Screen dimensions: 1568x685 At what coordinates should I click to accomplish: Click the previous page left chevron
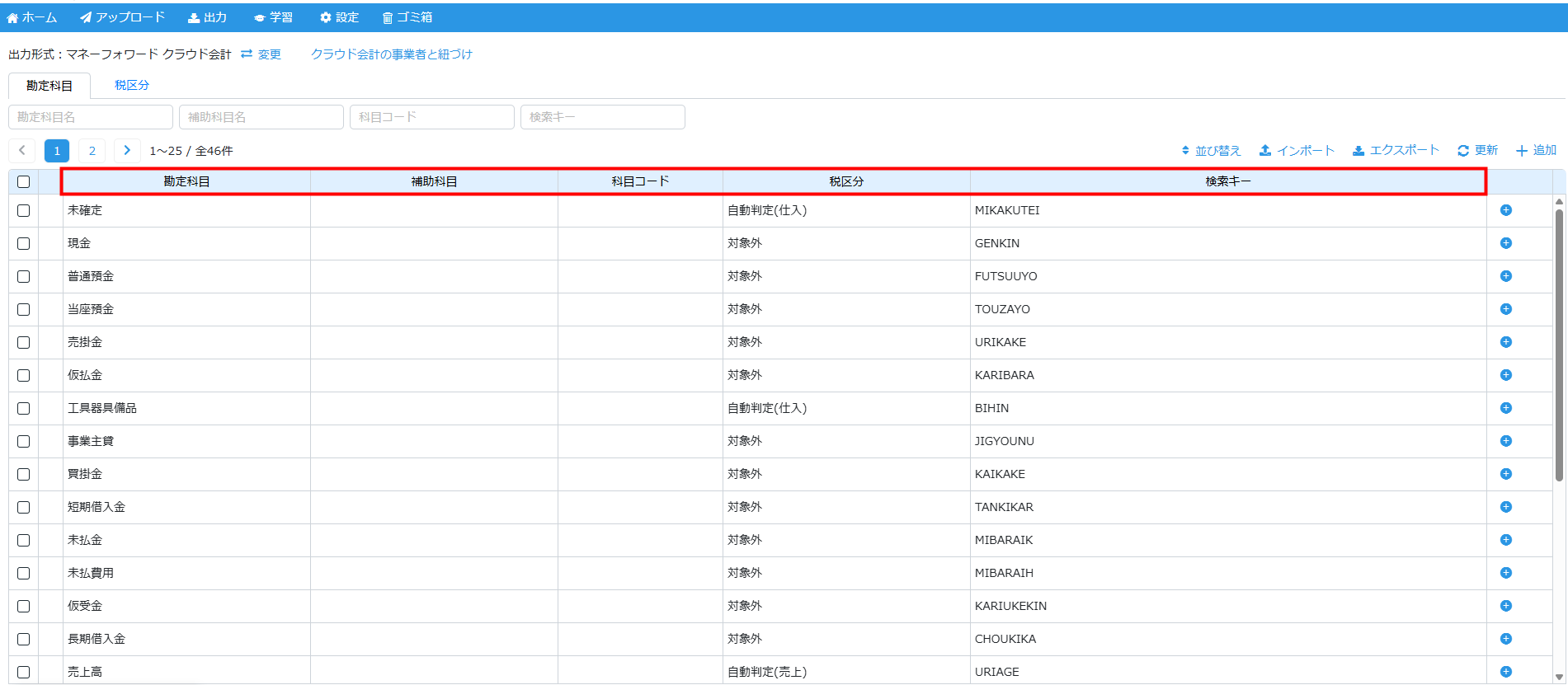[22, 151]
